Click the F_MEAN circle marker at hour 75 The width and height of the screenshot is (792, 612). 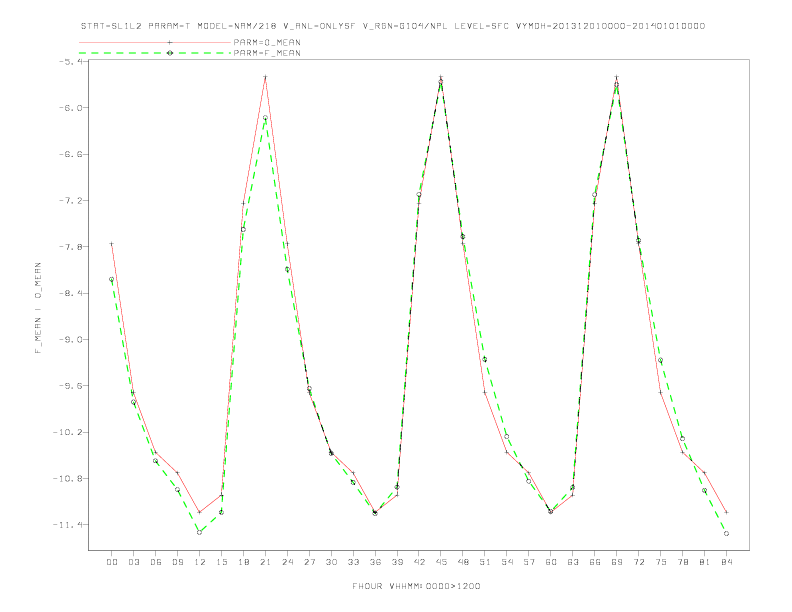[x=661, y=360]
